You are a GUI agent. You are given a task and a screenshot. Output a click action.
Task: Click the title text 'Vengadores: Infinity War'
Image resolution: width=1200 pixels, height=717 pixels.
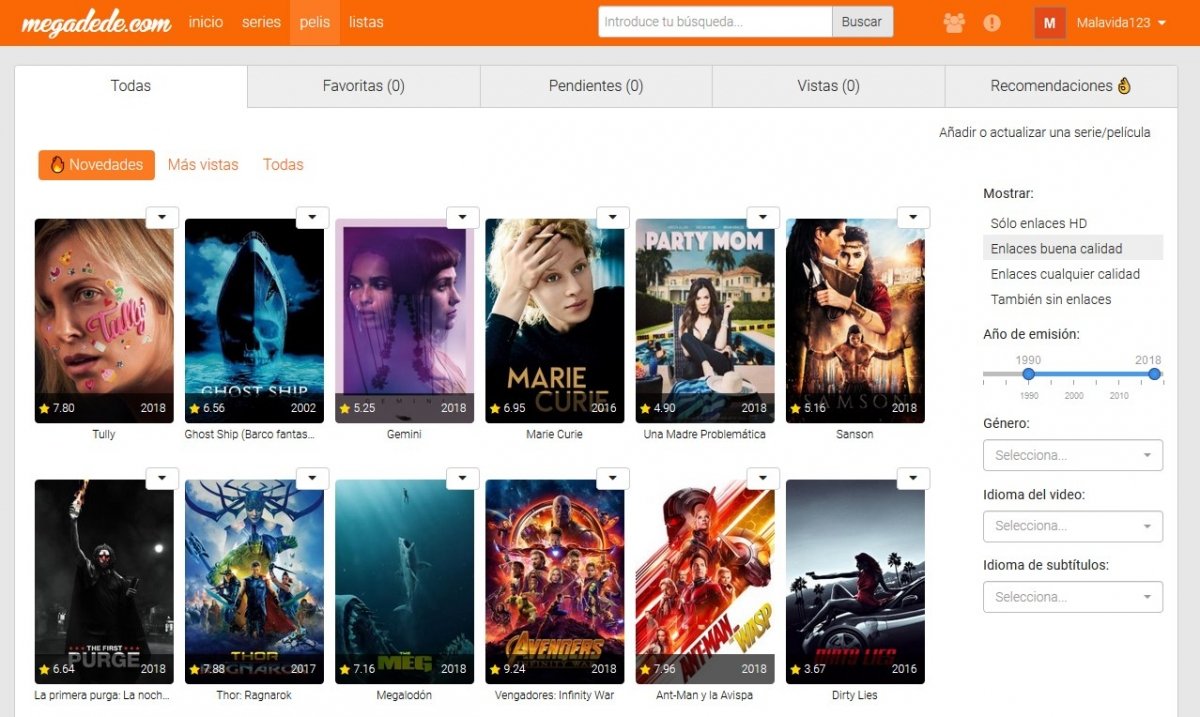click(x=555, y=695)
